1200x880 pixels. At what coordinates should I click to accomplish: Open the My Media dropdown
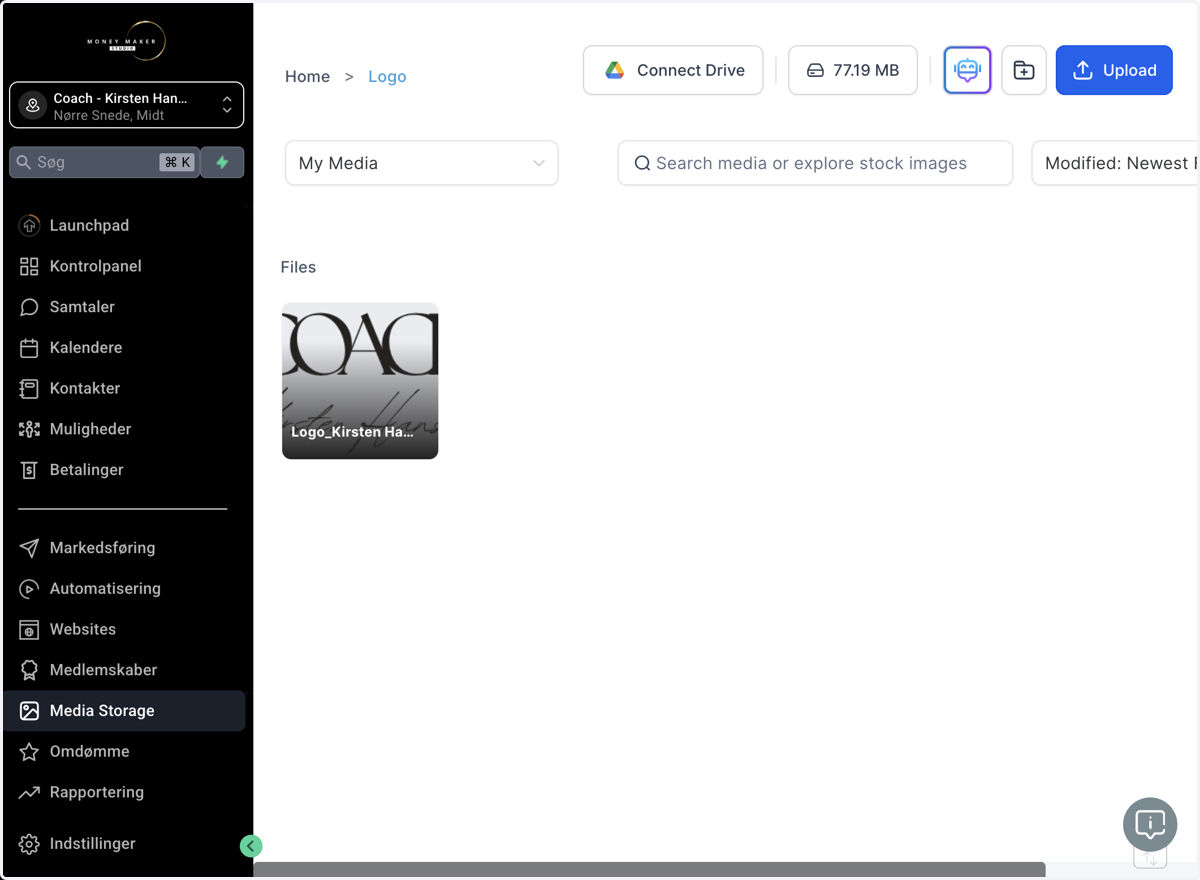coord(422,163)
